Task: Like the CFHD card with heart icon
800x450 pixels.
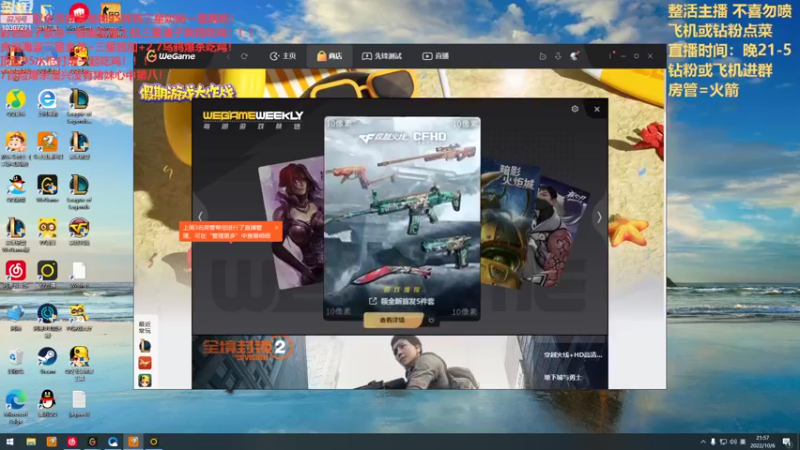Action: (432, 320)
